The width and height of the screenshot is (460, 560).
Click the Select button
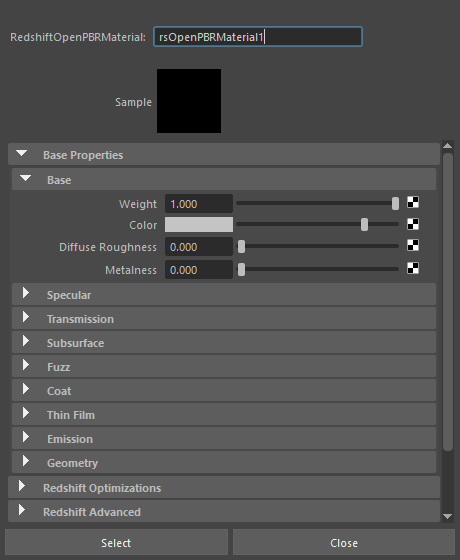[116, 542]
